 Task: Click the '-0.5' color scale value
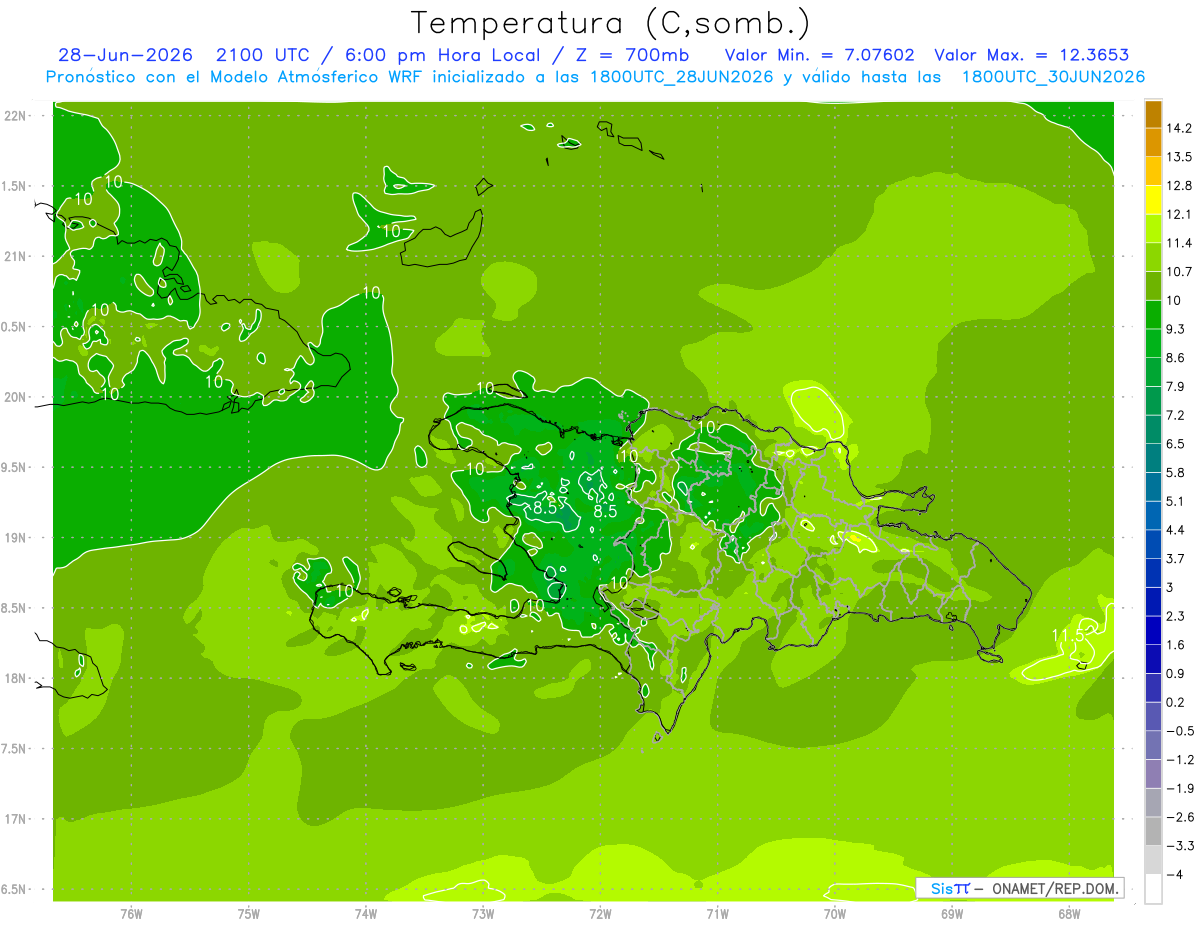pos(1180,731)
